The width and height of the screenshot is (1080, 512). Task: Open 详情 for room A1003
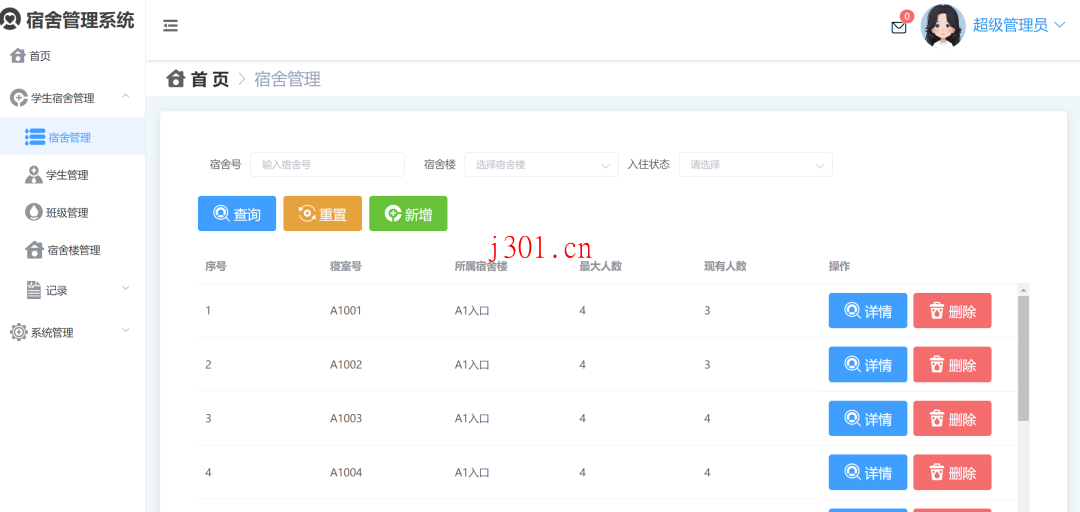coord(868,418)
